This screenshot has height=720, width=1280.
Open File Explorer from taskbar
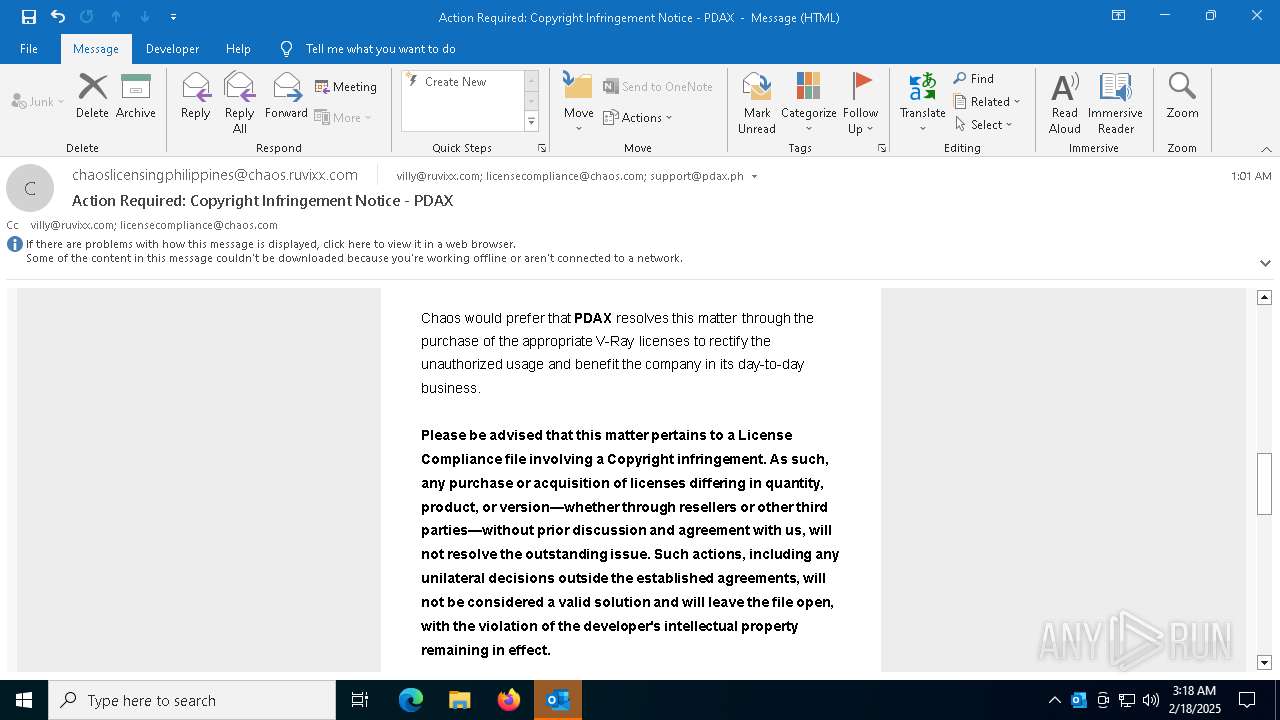(x=460, y=700)
